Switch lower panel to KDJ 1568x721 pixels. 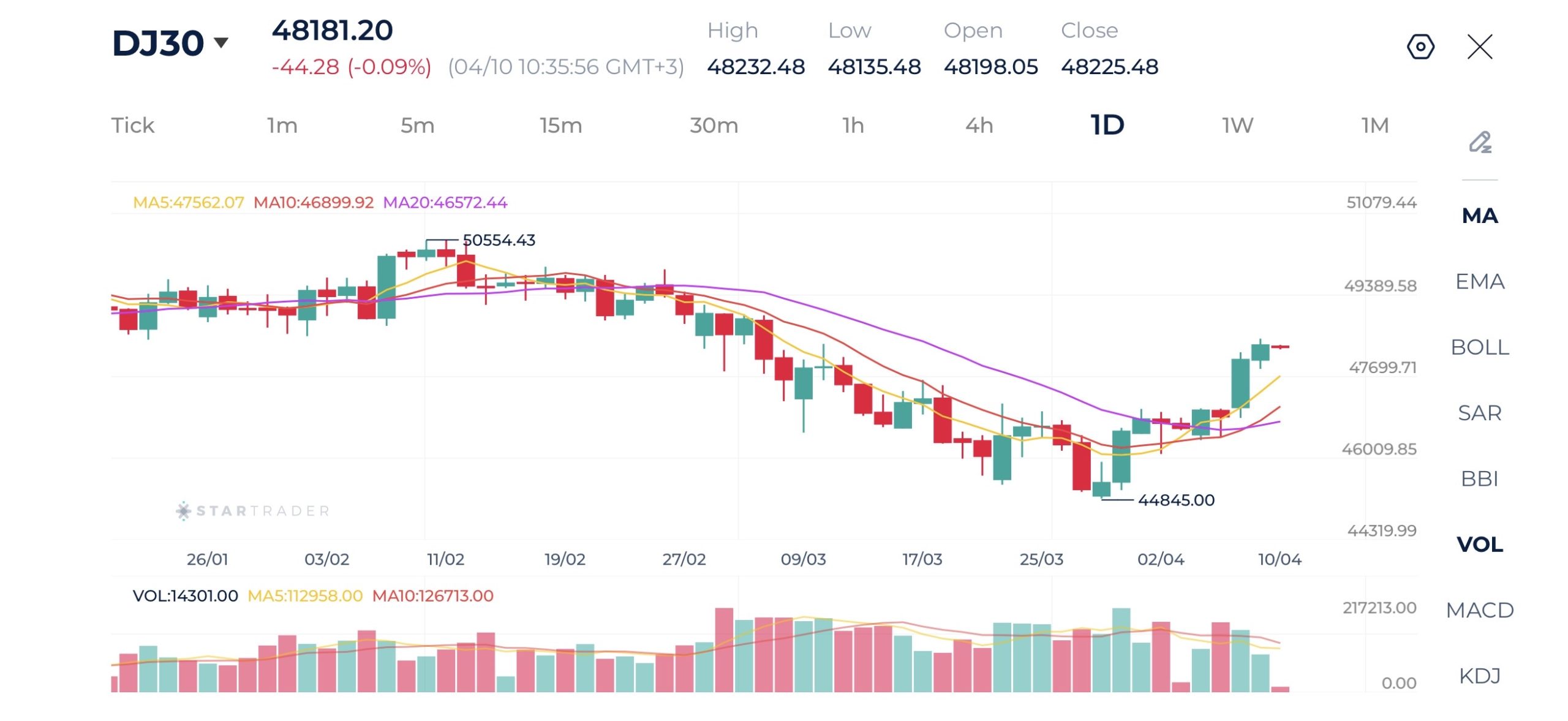point(1480,676)
